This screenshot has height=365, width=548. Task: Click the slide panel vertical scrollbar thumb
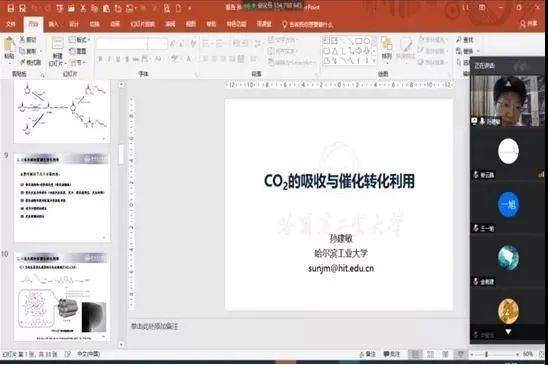tap(121, 154)
